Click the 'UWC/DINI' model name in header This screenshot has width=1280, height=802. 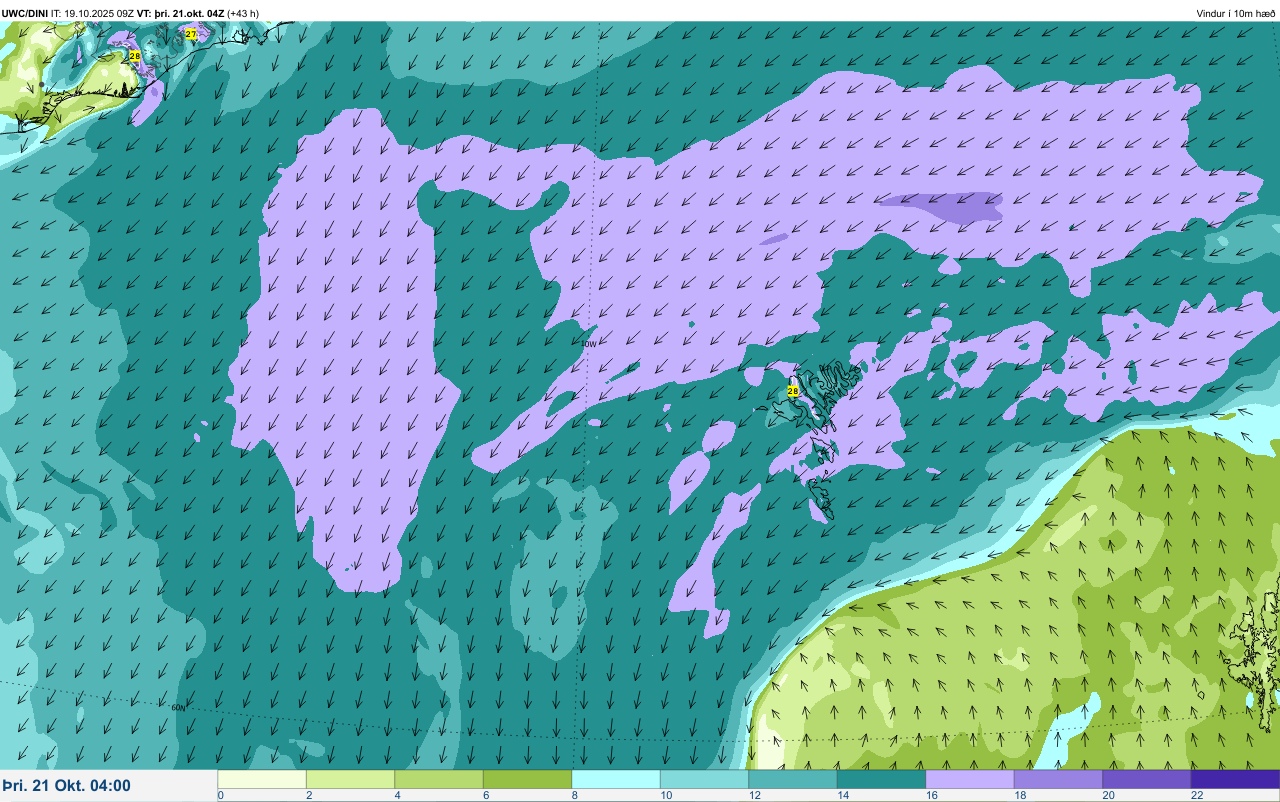click(24, 13)
